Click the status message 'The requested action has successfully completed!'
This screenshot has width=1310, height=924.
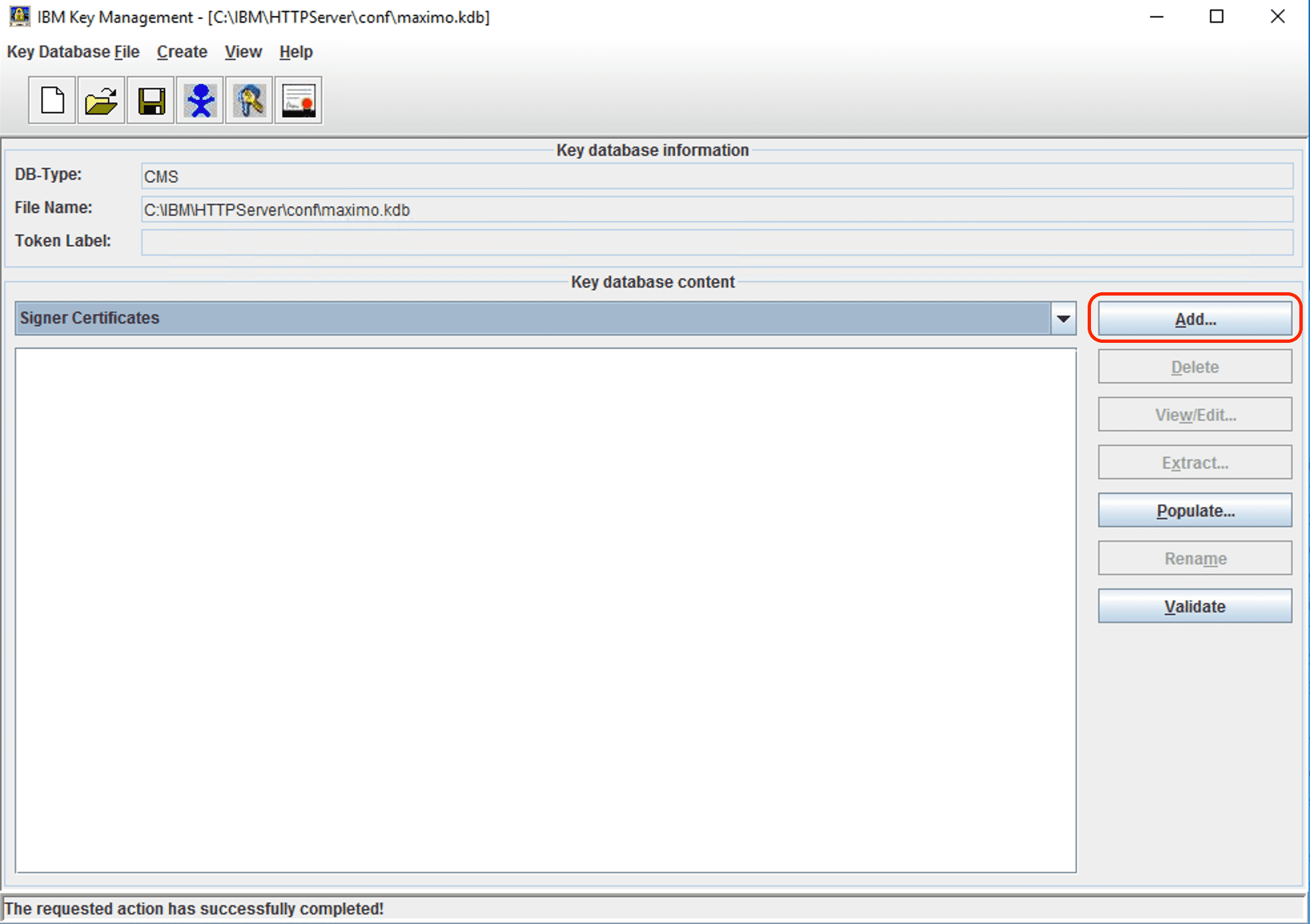pos(194,909)
